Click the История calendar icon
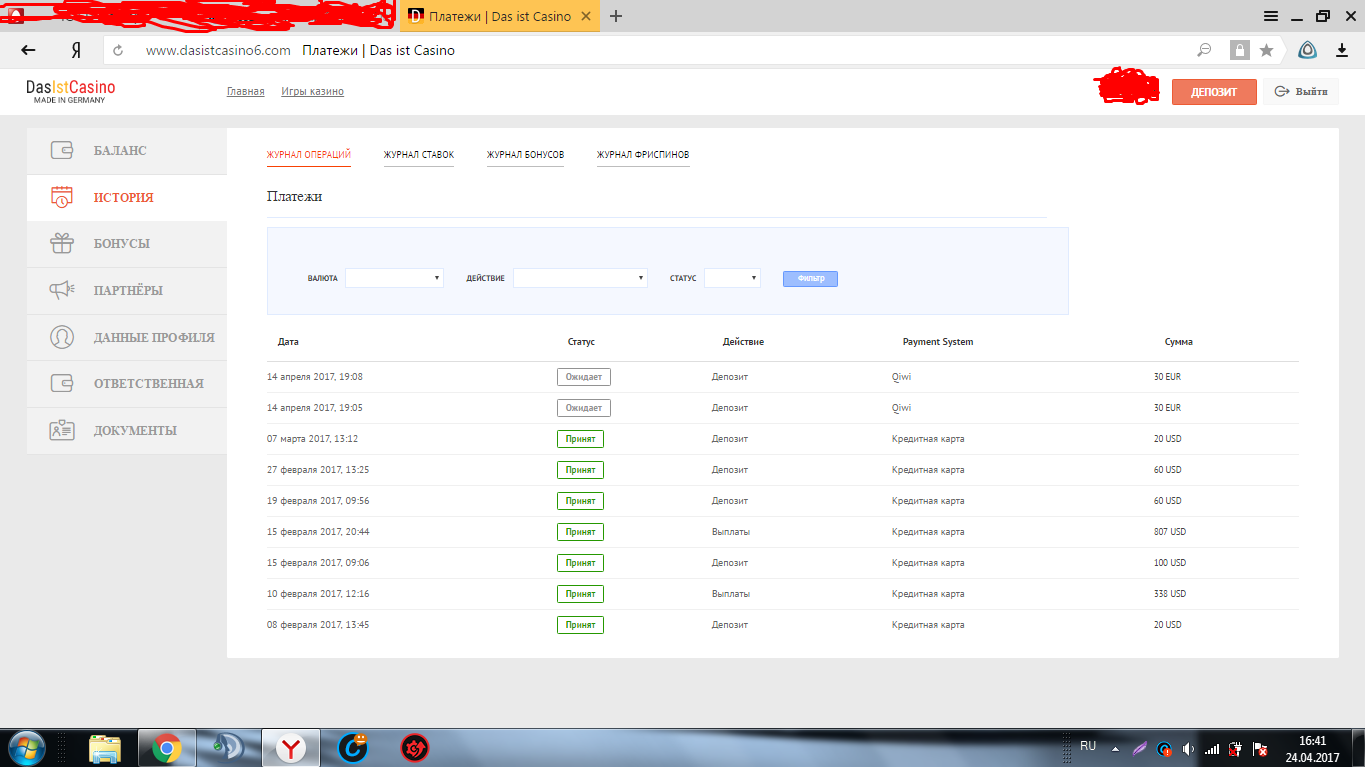 [x=62, y=197]
